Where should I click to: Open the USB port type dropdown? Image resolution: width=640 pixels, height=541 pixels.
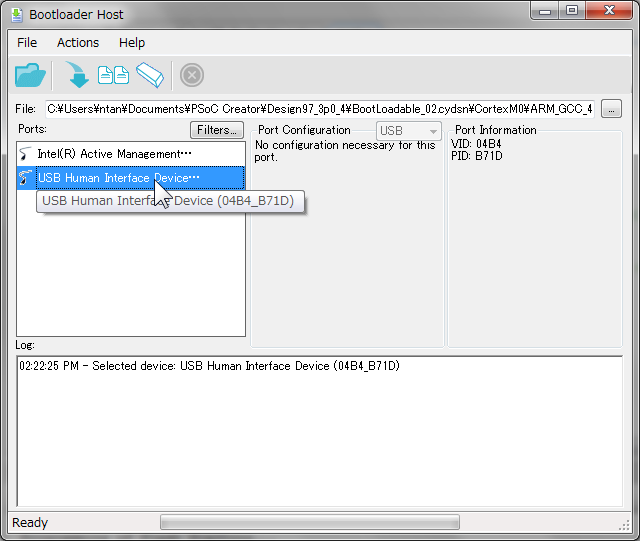pos(408,131)
